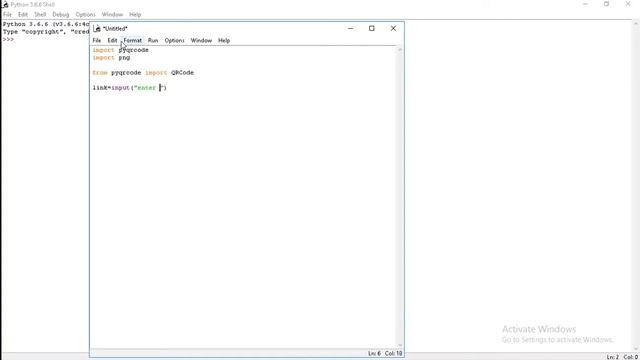Open Options menu in Python Shell window
Image resolution: width=640 pixels, height=360 pixels.
[x=85, y=14]
